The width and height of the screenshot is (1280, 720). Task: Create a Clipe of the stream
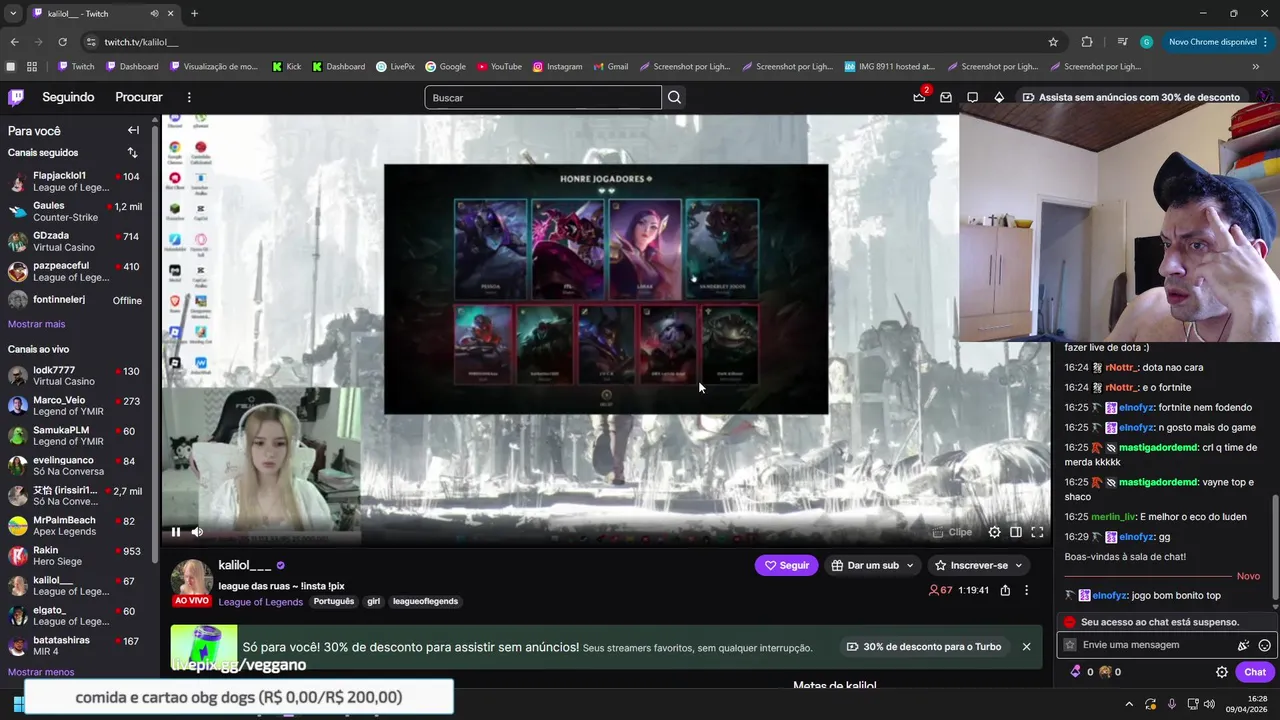pos(952,532)
